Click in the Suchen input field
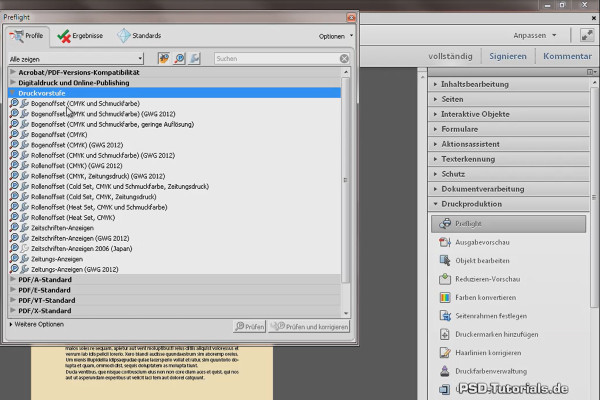The image size is (600, 400). pos(277,59)
